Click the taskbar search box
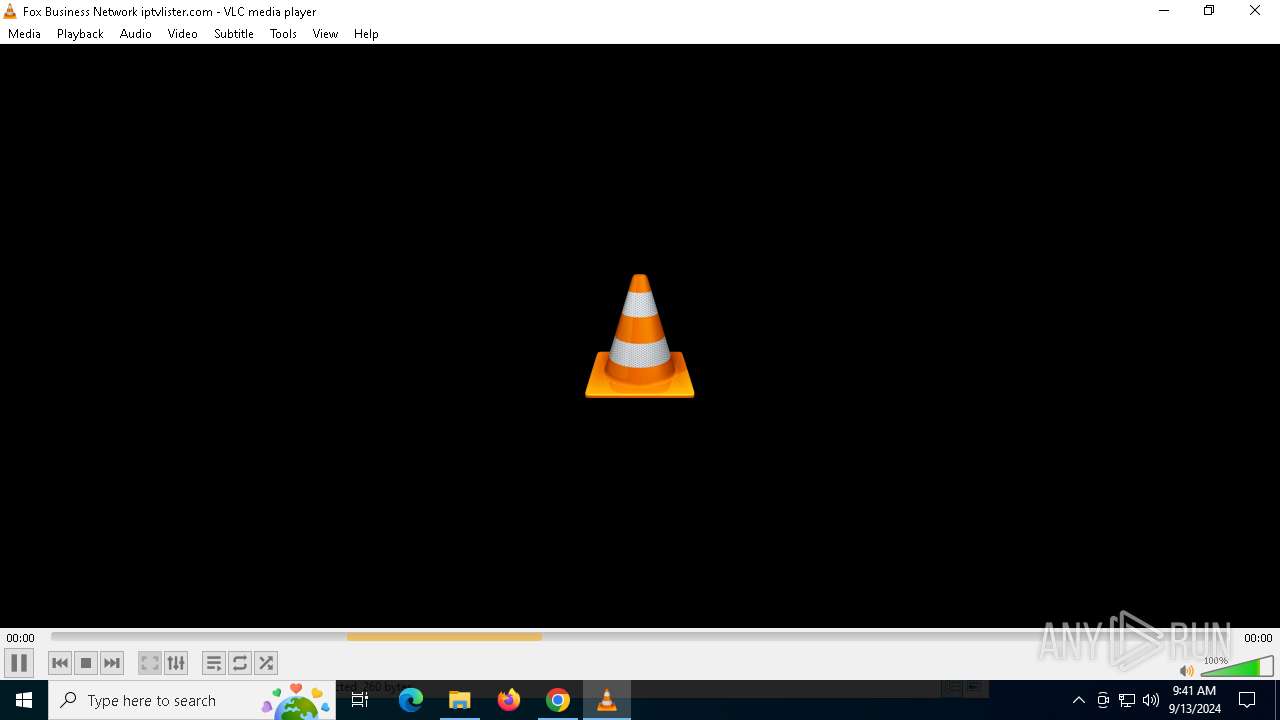 [x=192, y=700]
